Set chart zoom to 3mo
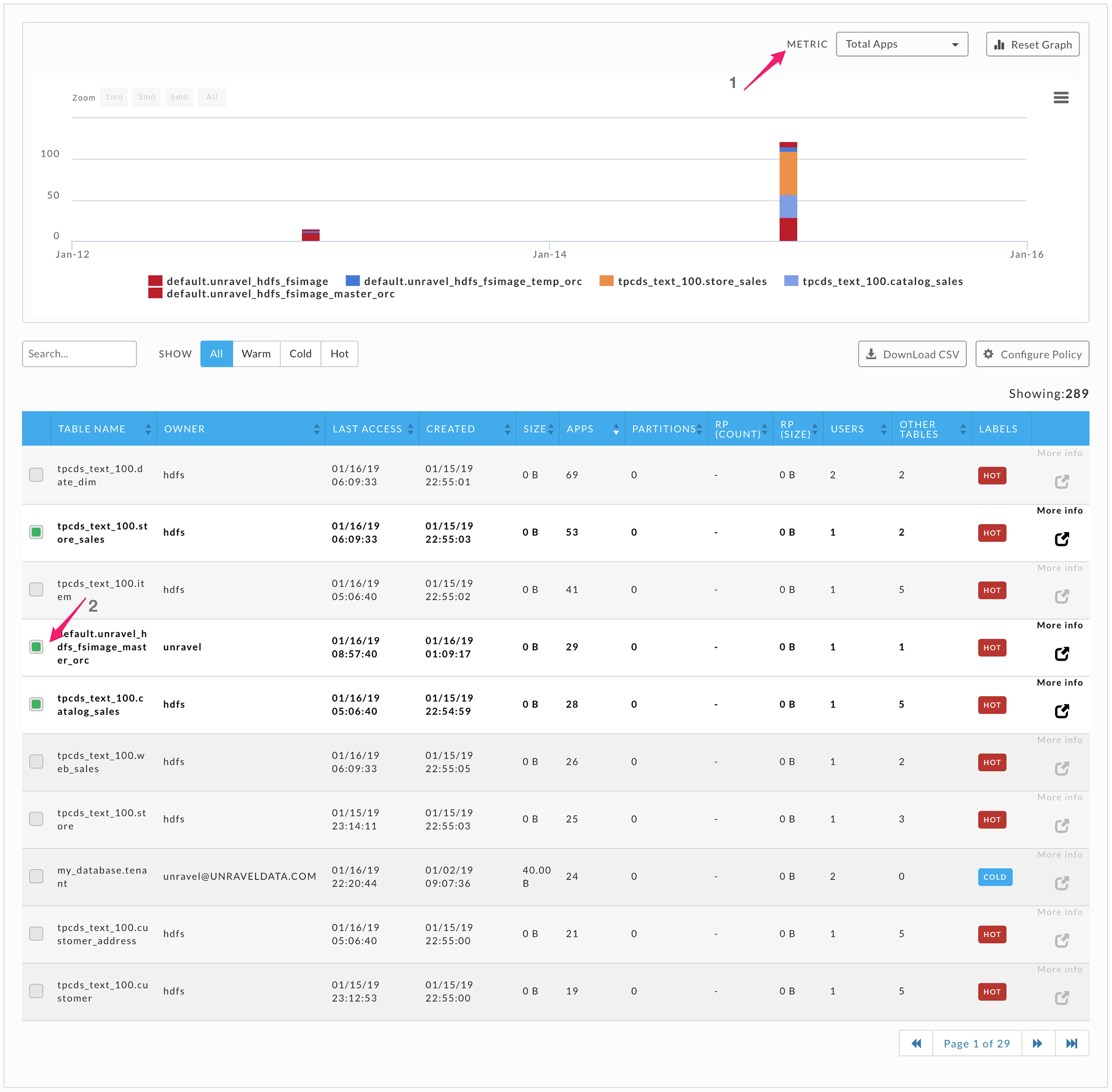This screenshot has width=1112, height=1092. [x=146, y=97]
